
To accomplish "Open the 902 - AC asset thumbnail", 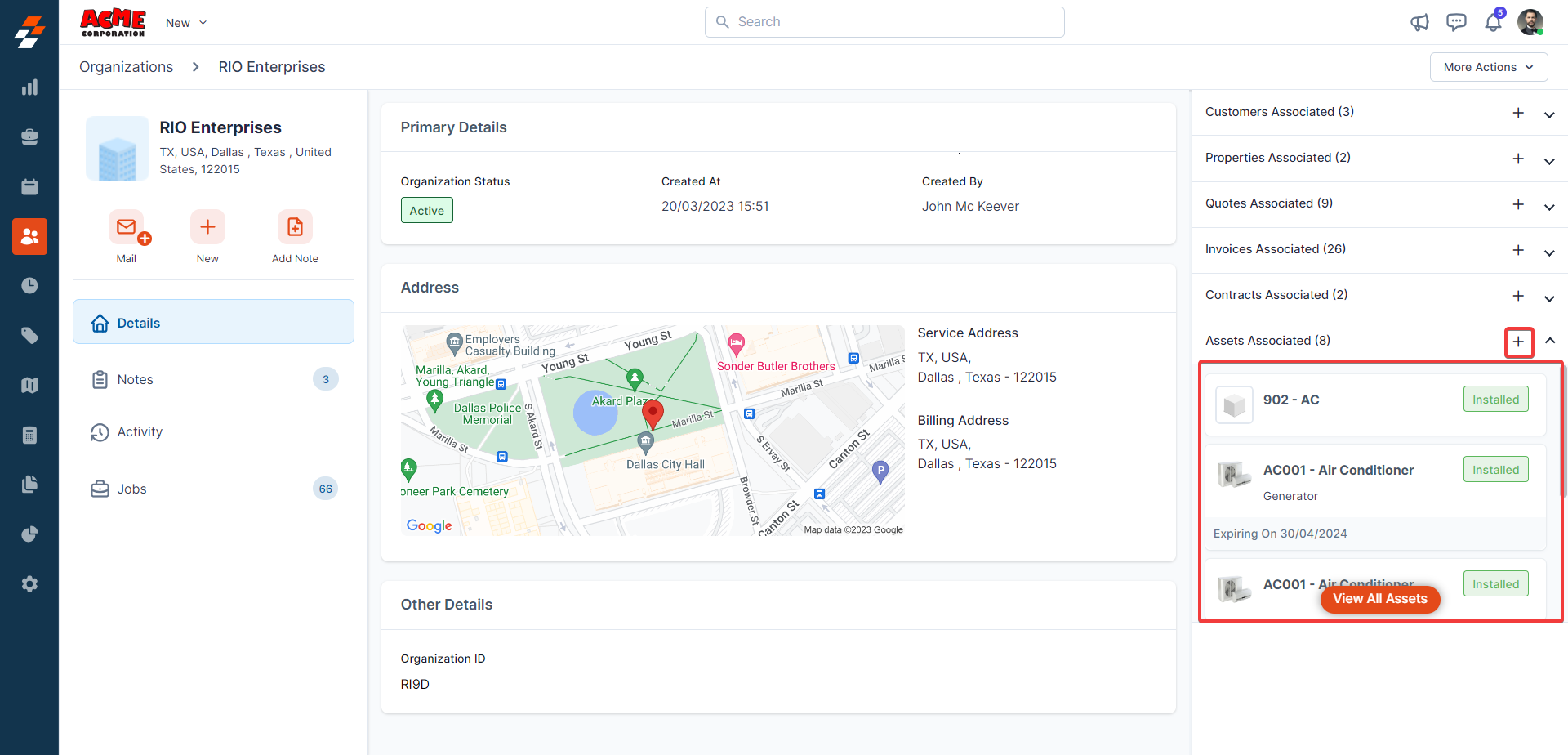I will pyautogui.click(x=1234, y=404).
